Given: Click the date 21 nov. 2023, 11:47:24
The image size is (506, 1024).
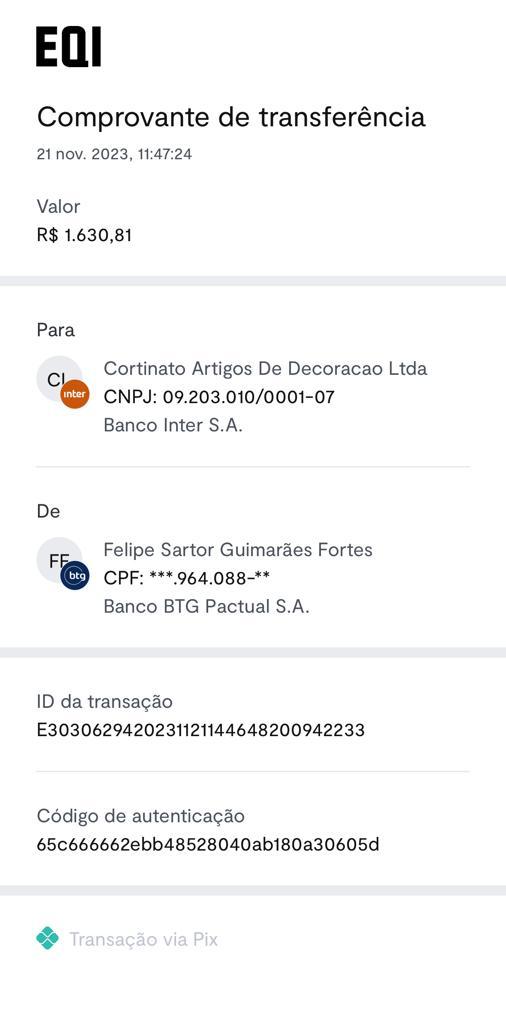Looking at the screenshot, I should pyautogui.click(x=114, y=155).
